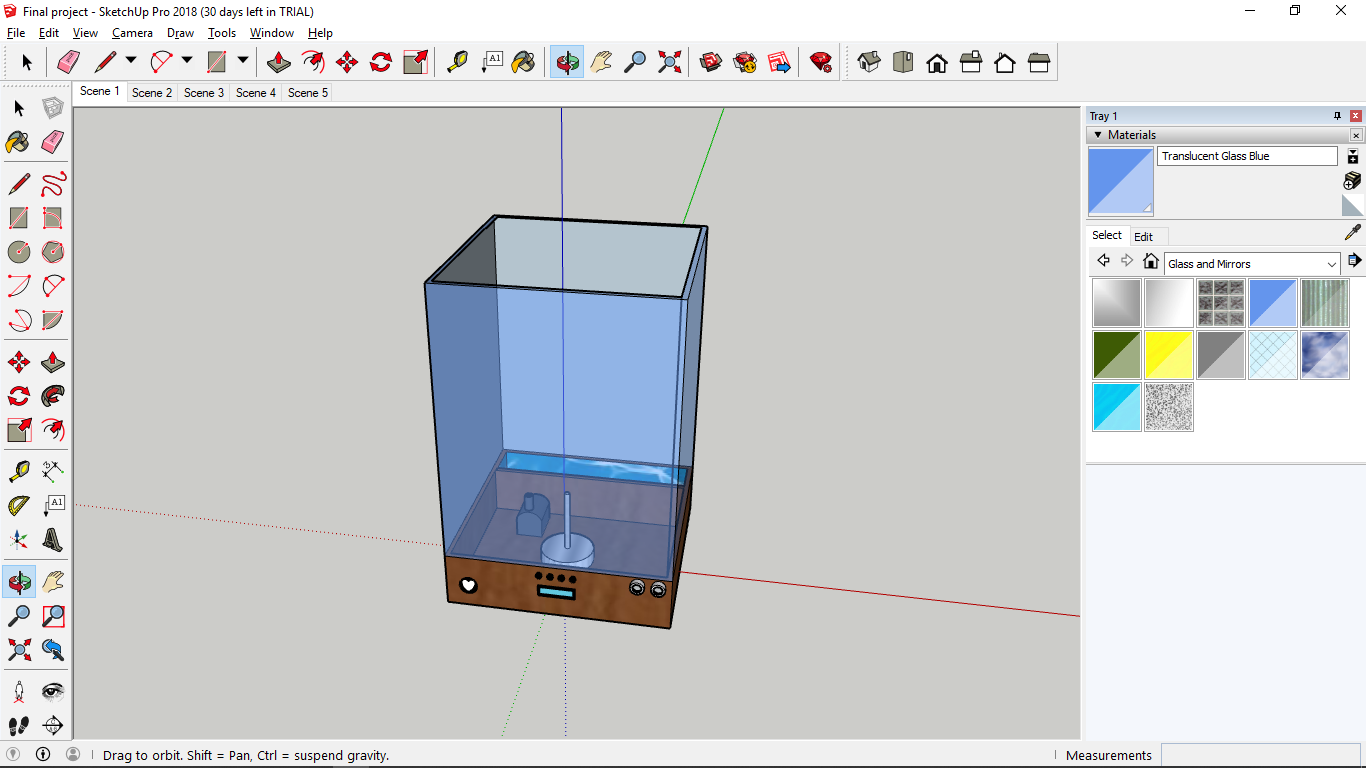The height and width of the screenshot is (768, 1366).
Task: Activate the Walk tool footprints icon
Action: 19,725
